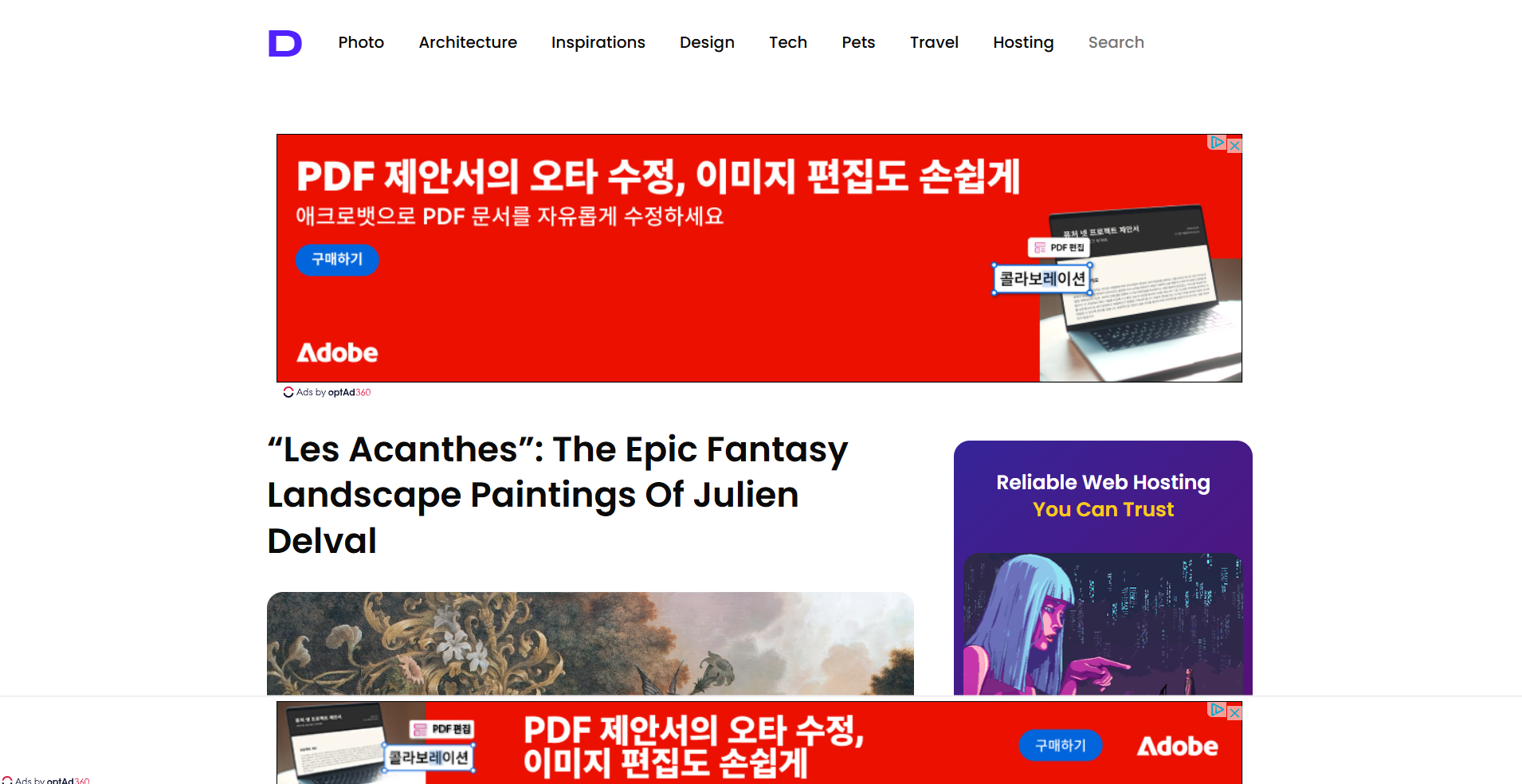The height and width of the screenshot is (784, 1522).
Task: Open the Architecture section
Action: (468, 42)
